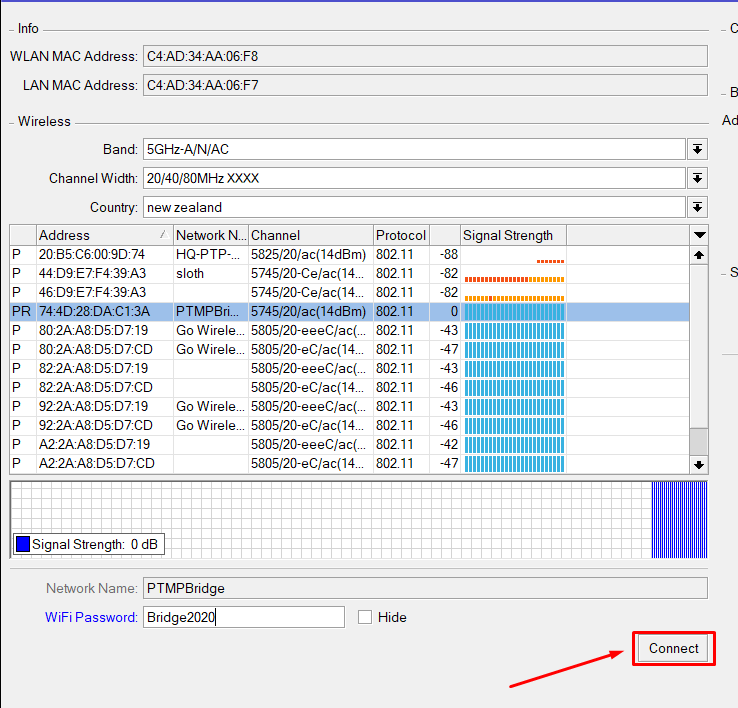Toggle the Hide password checkbox
This screenshot has width=738, height=708.
[366, 617]
